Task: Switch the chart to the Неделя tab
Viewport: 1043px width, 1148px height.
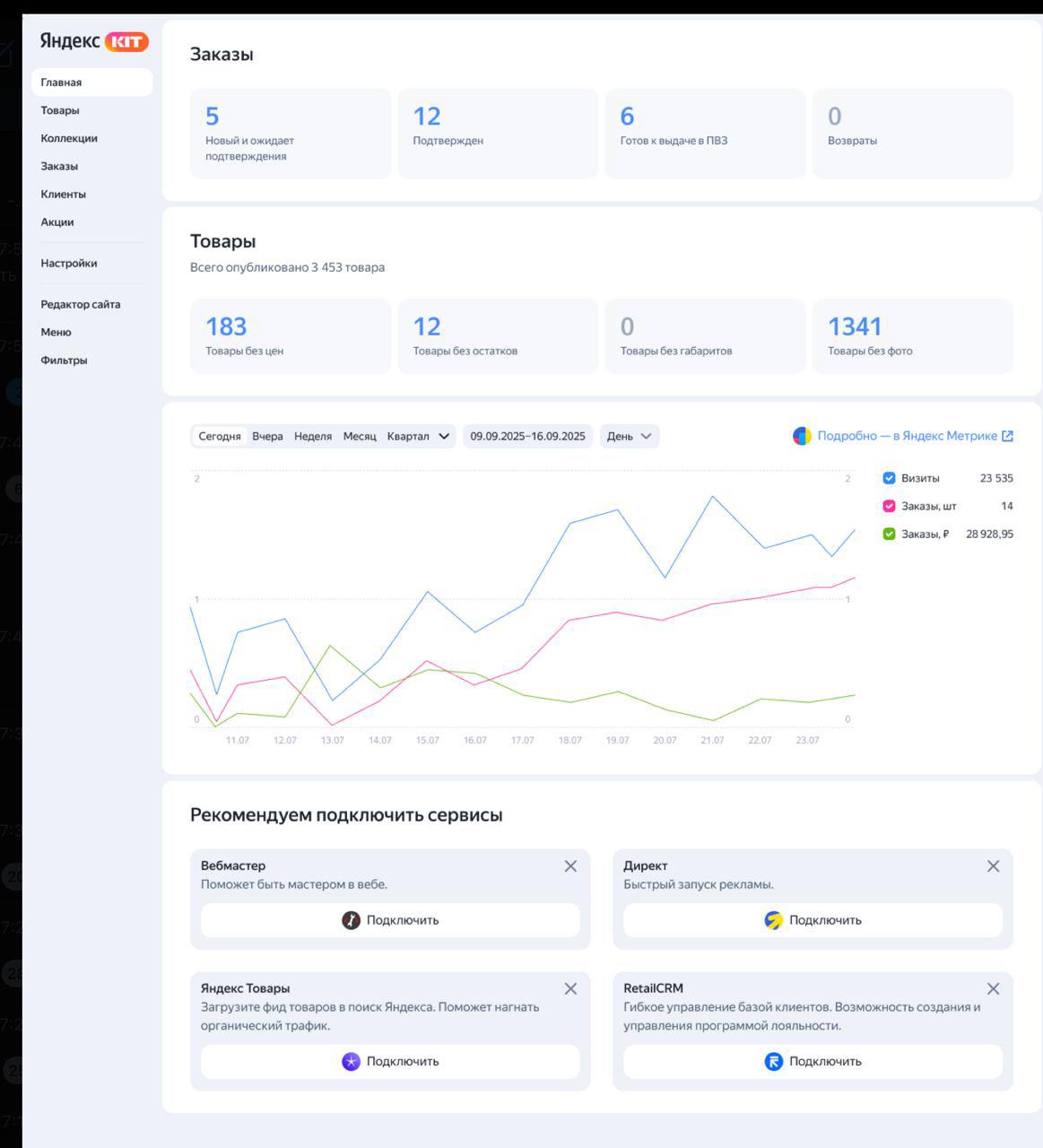Action: tap(313, 437)
